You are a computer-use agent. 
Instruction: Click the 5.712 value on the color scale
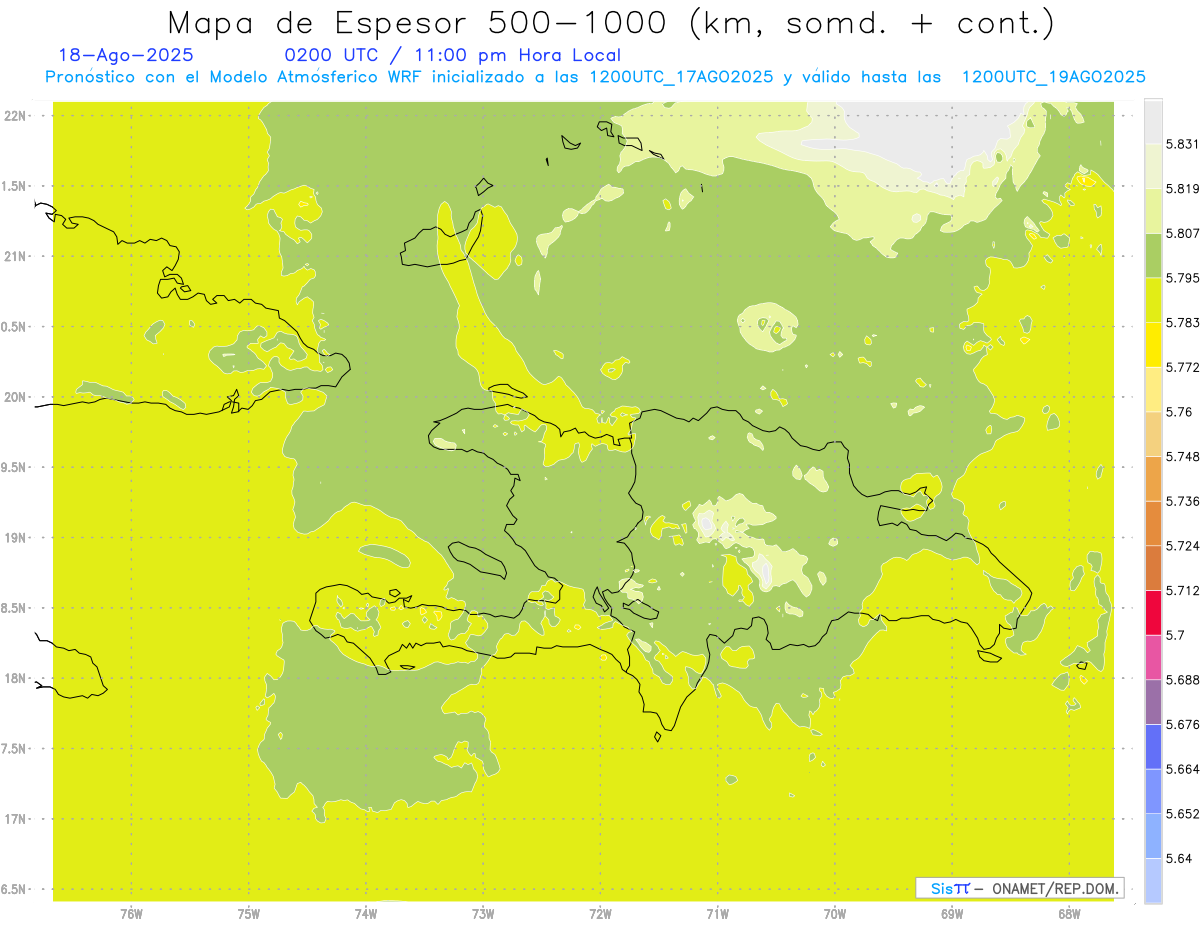pyautogui.click(x=1183, y=590)
